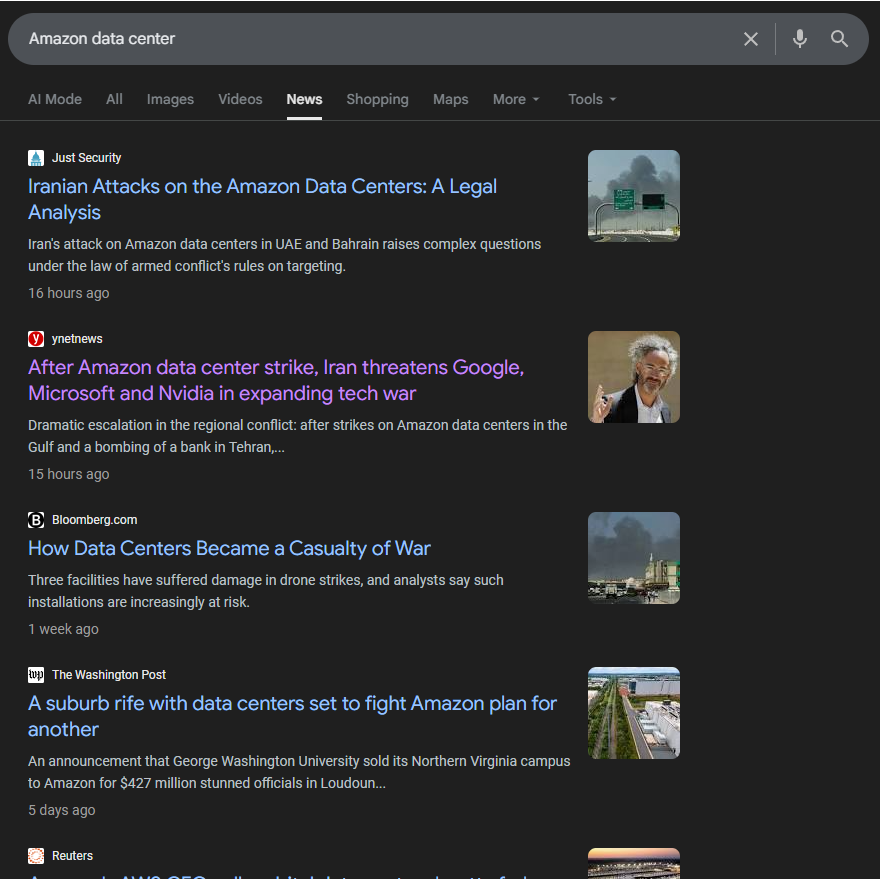Open 'After Amazon data center strike' ynetnews article
The width and height of the screenshot is (880, 879).
point(276,381)
